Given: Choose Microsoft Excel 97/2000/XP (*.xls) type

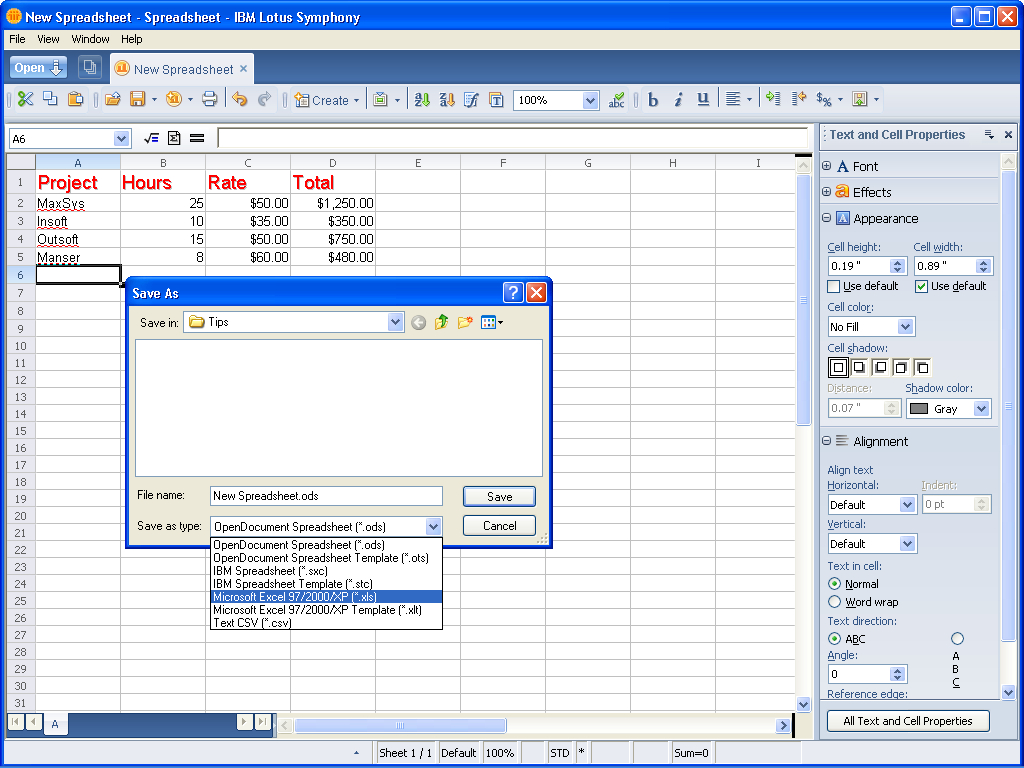Looking at the screenshot, I should pos(325,597).
